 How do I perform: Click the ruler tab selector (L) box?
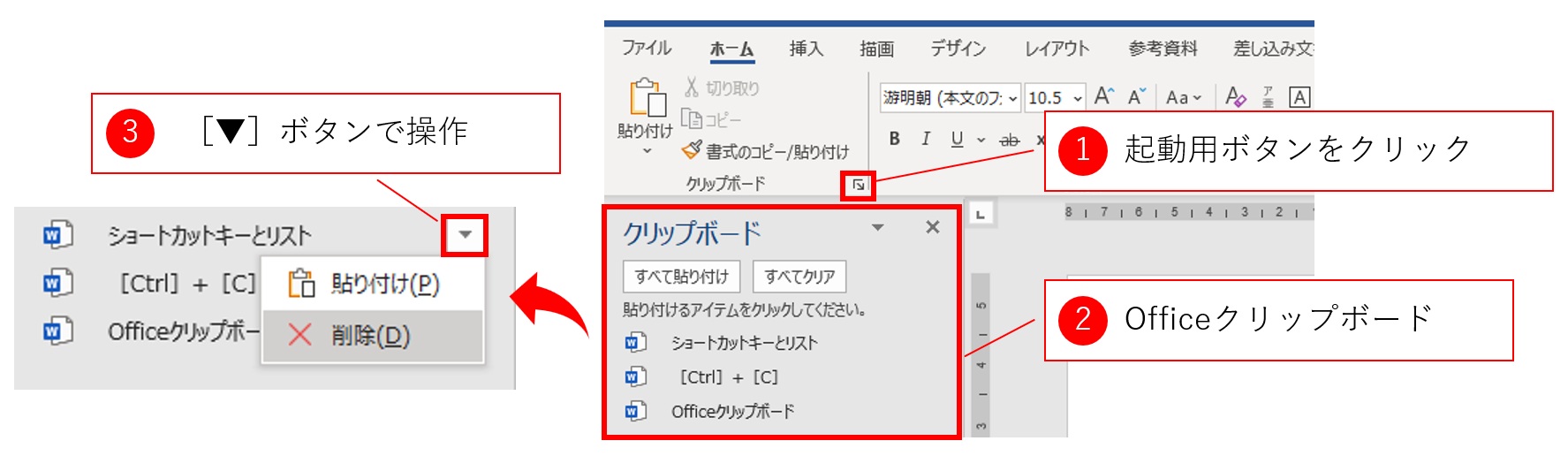pyautogui.click(x=981, y=214)
